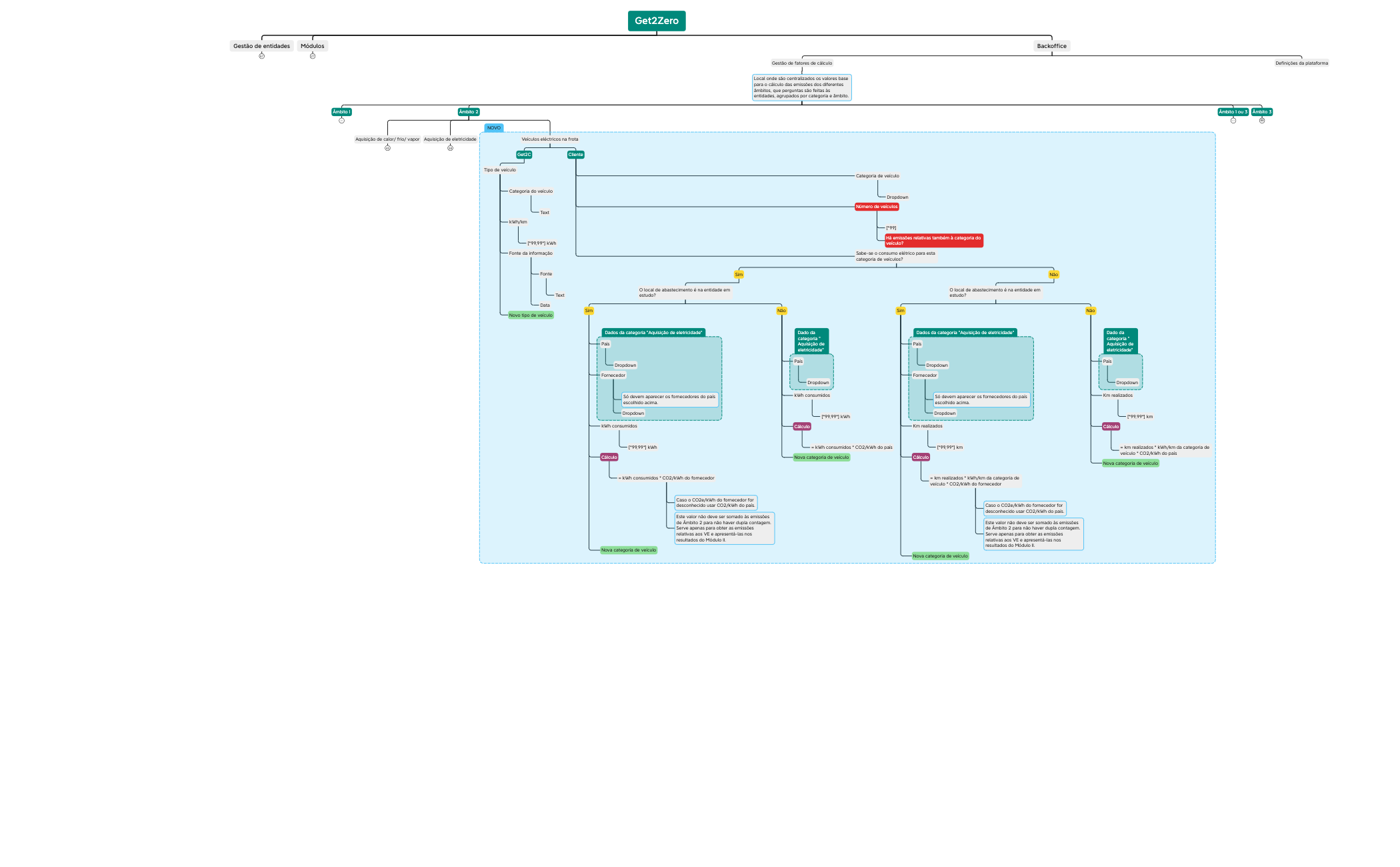The image size is (1400, 867).
Task: Expand the badge under "Aquisição de eletricidade"
Action: coord(449,147)
